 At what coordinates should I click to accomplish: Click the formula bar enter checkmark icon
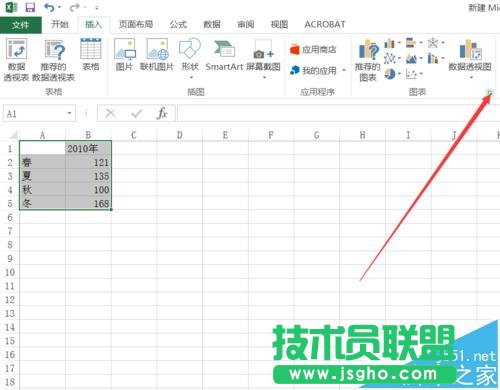coord(136,114)
